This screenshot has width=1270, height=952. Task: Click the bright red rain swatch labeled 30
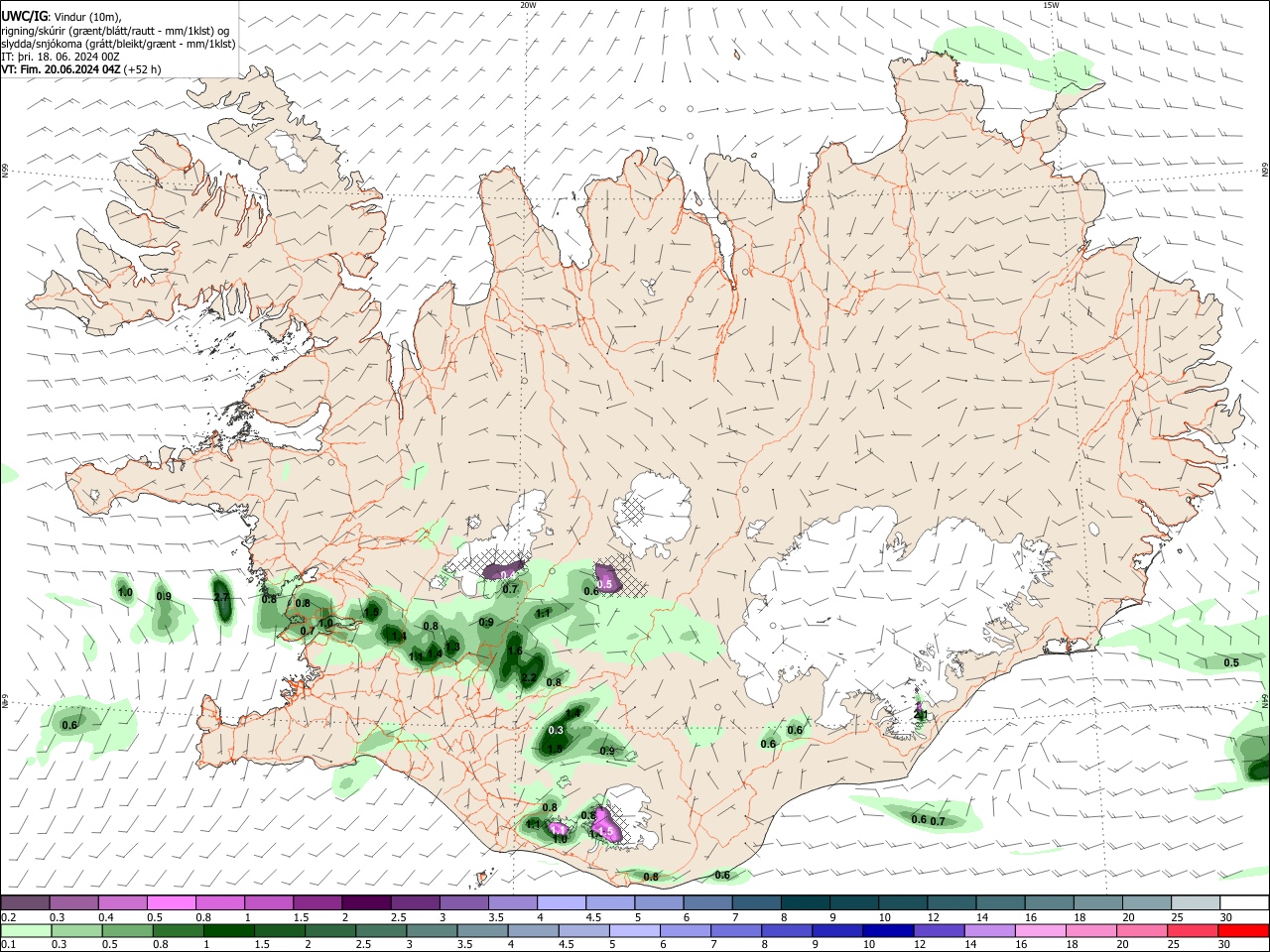point(1244,930)
